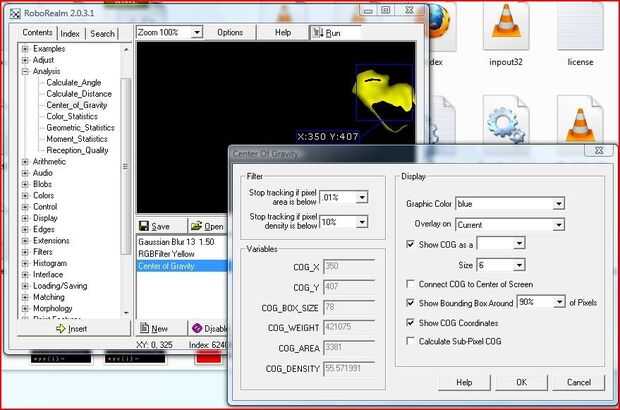620x410 pixels.
Task: Expand the Adjust tree node
Action: pyautogui.click(x=25, y=60)
